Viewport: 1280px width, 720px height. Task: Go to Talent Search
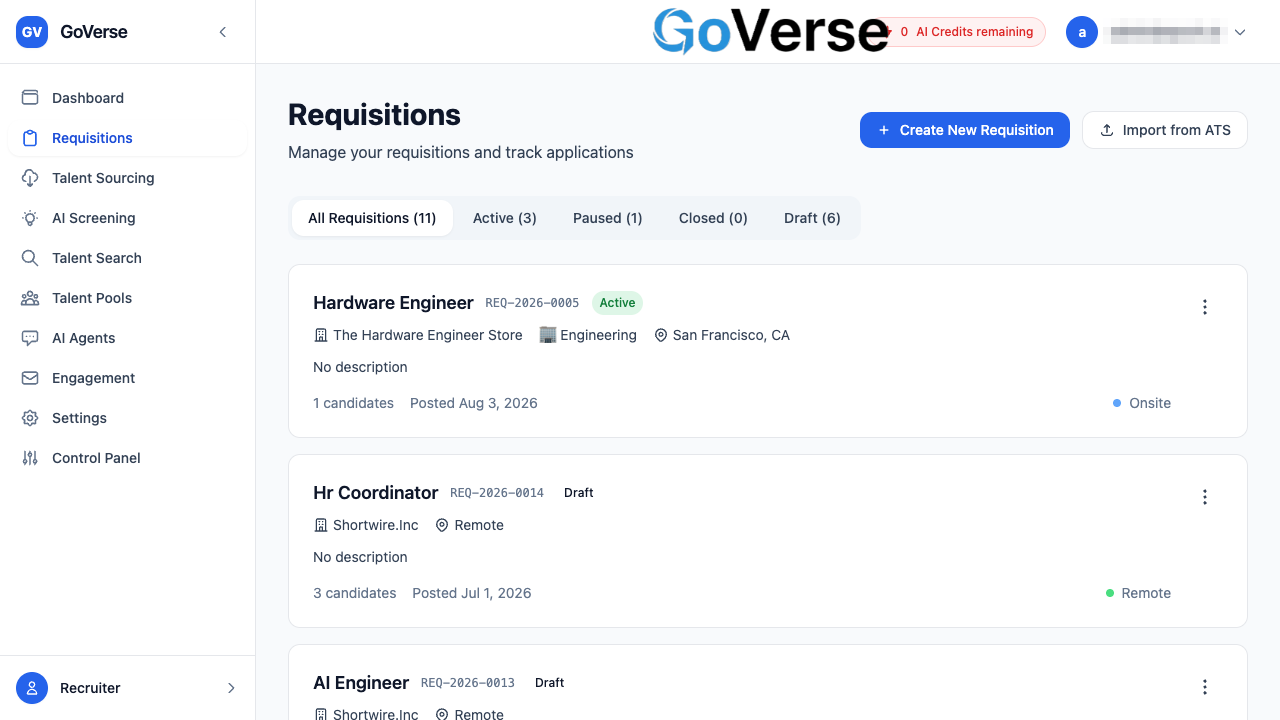(127, 258)
